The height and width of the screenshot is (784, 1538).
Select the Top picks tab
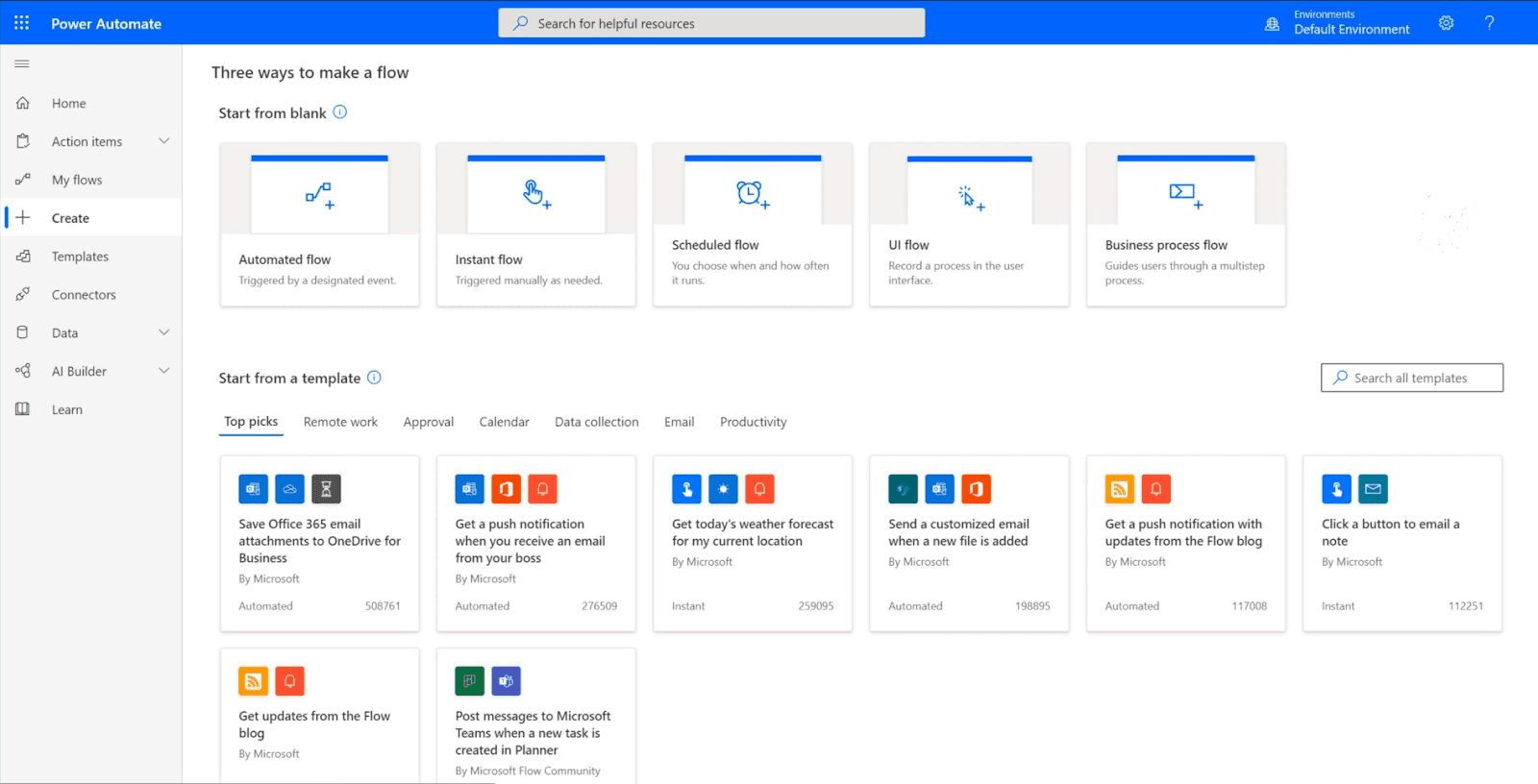click(251, 422)
